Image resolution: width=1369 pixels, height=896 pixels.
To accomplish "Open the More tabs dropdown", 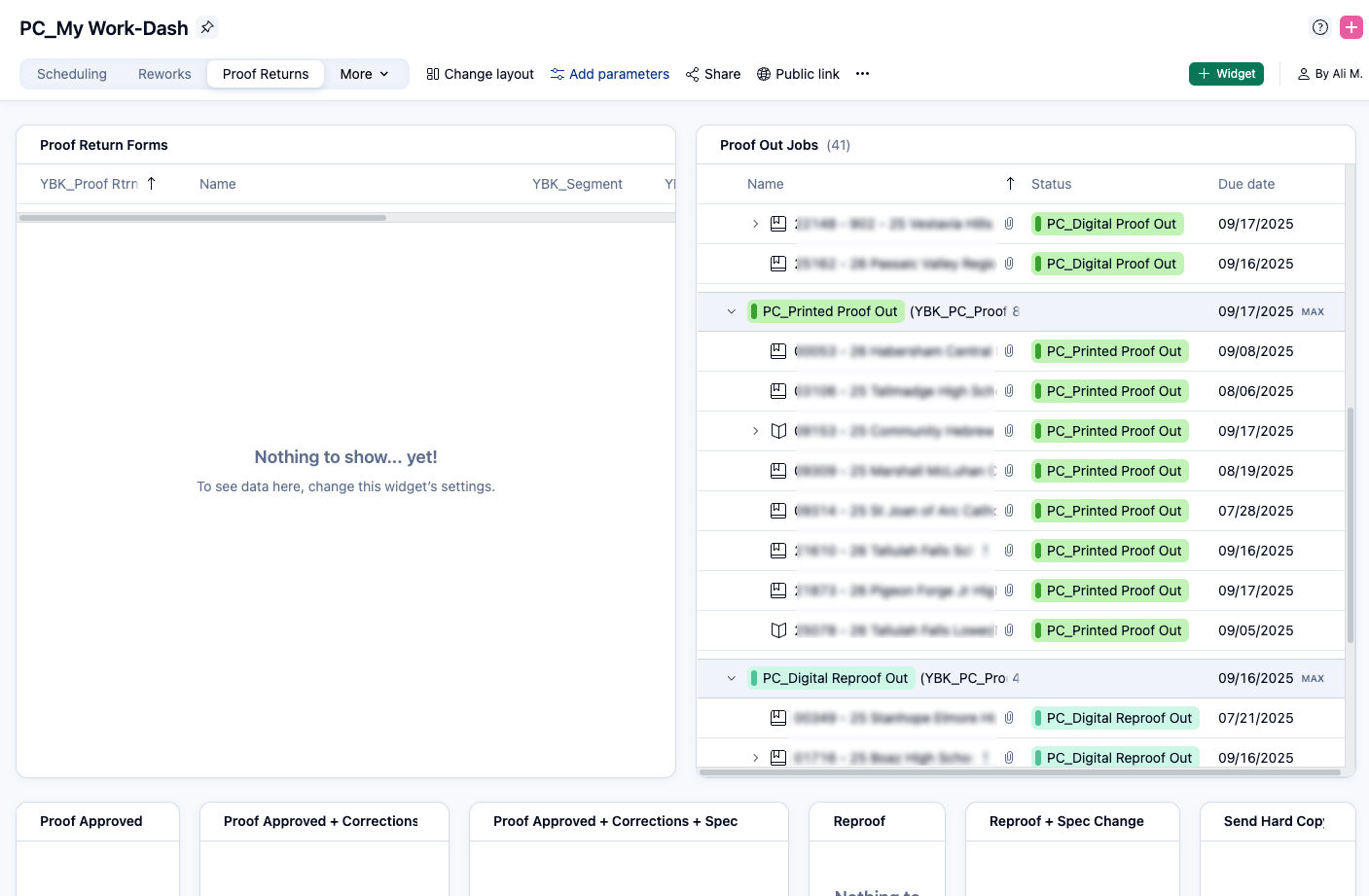I will tap(364, 74).
